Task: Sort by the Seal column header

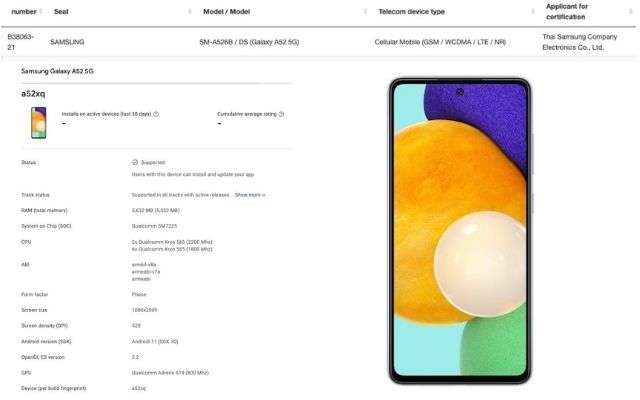Action: coord(61,12)
